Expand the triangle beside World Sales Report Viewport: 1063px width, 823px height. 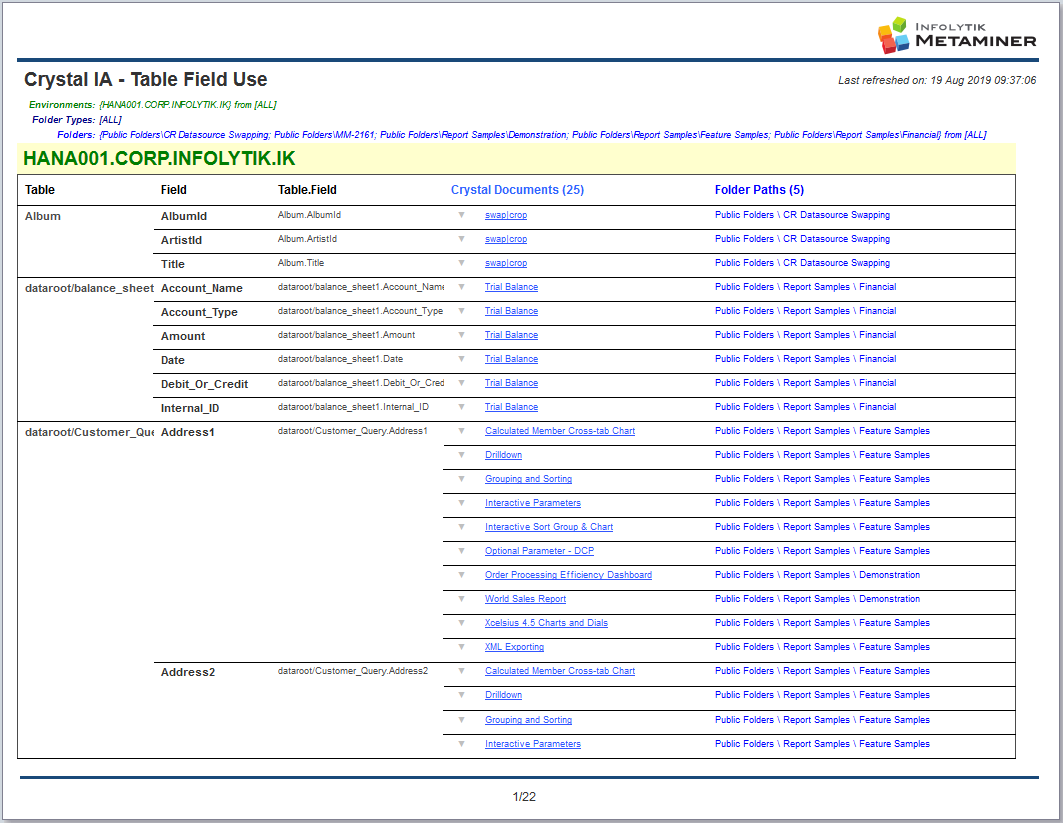(x=461, y=599)
